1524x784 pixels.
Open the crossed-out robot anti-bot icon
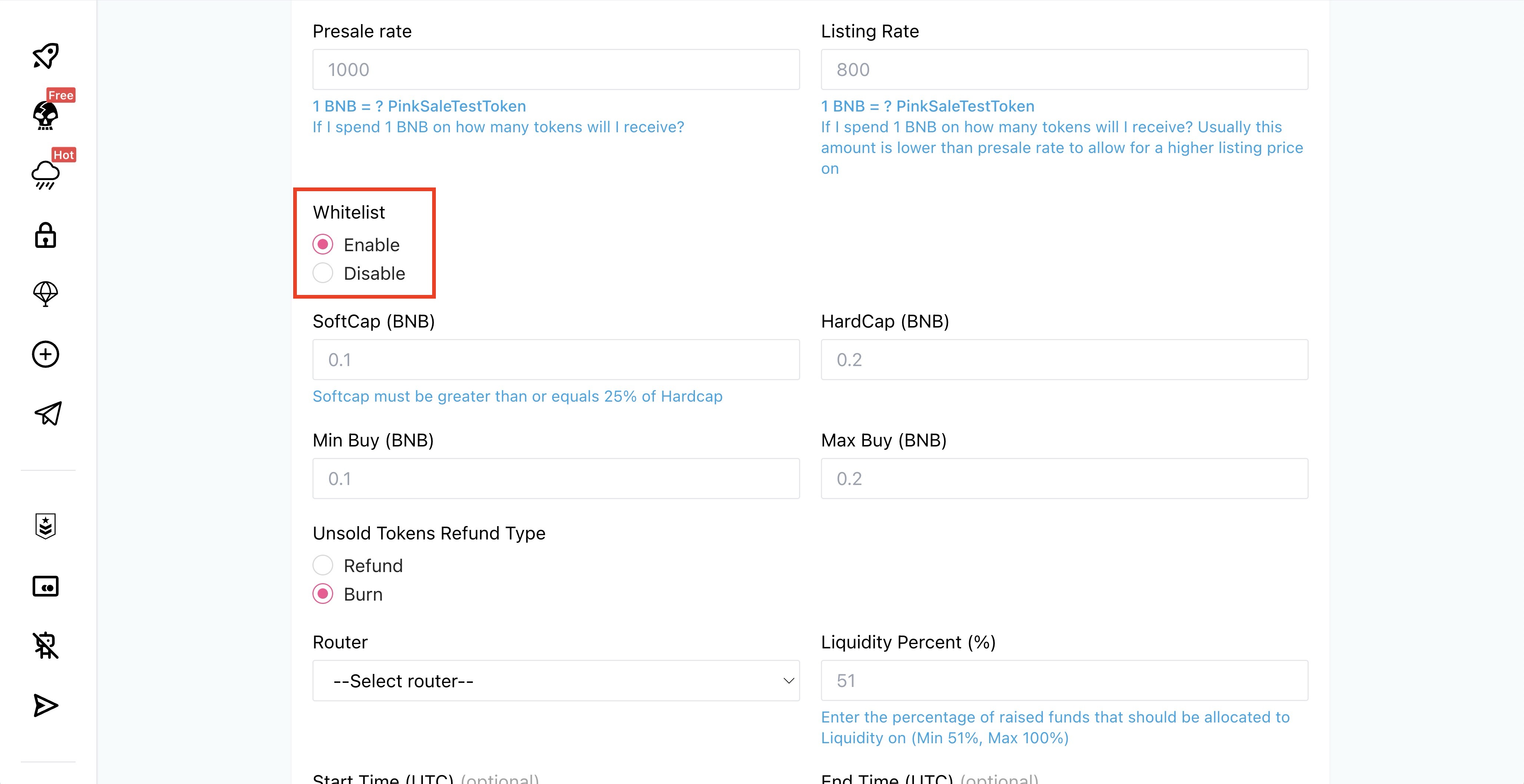point(46,645)
